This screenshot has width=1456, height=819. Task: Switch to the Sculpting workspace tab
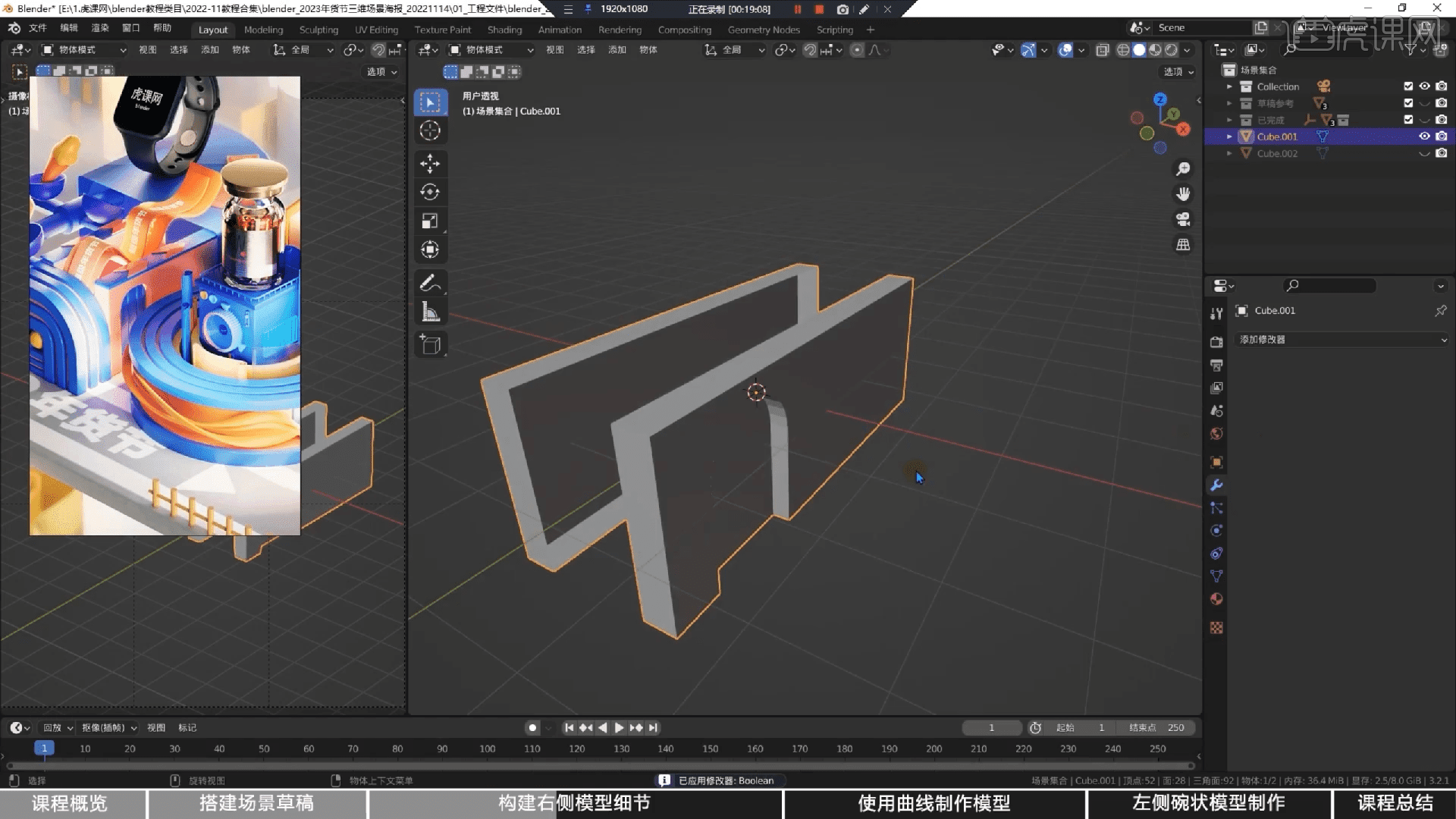pos(318,30)
